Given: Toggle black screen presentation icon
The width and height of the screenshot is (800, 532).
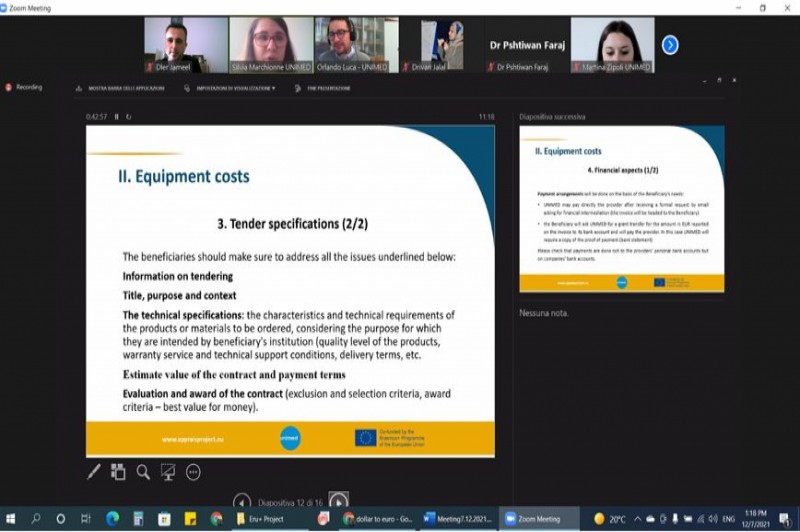Looking at the screenshot, I should coord(168,471).
